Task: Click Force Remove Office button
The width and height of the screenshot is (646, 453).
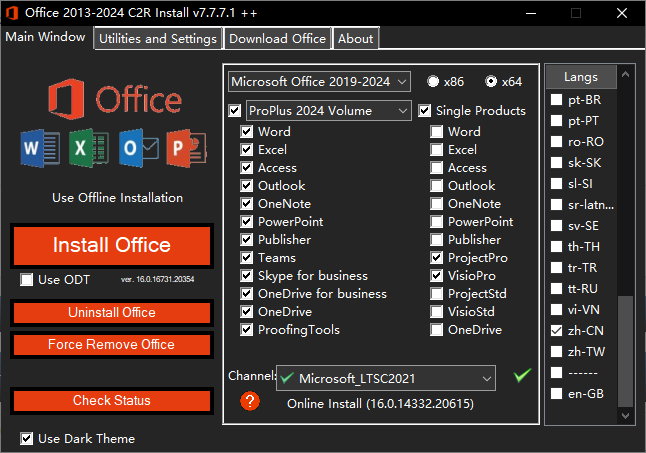Action: click(x=112, y=344)
